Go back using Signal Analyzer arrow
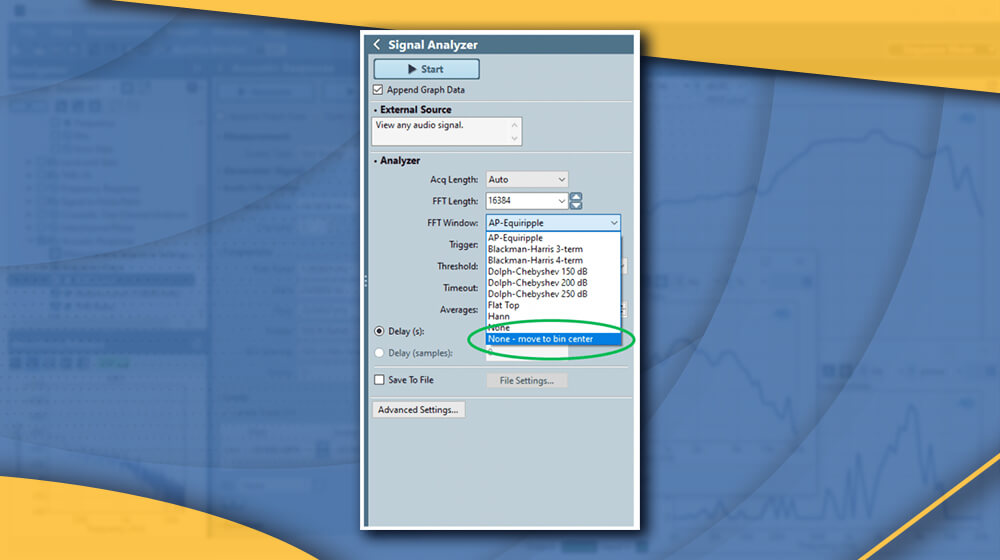Viewport: 1000px width, 560px height. (376, 44)
